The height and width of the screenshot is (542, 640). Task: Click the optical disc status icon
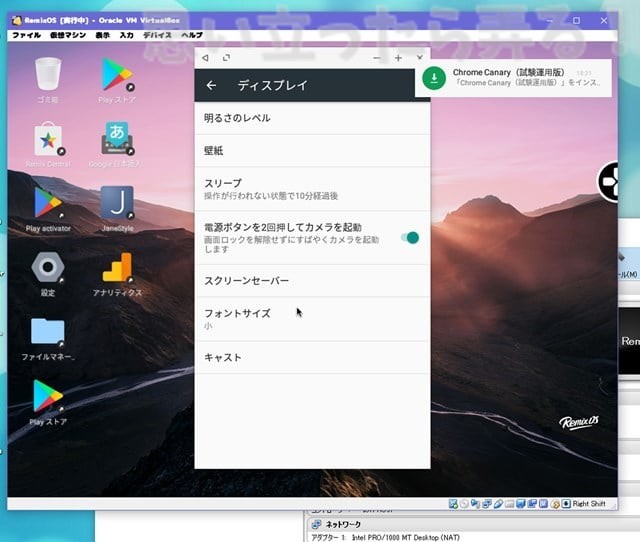[x=464, y=504]
